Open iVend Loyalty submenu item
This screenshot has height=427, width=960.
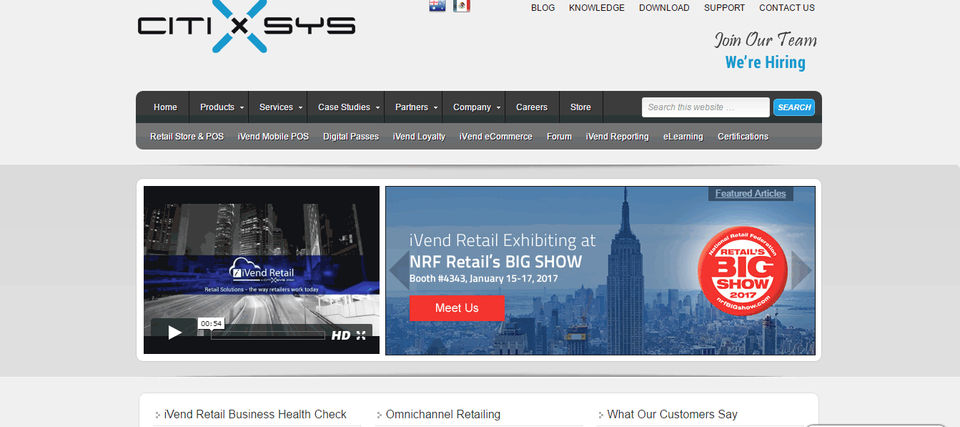pyautogui.click(x=419, y=137)
